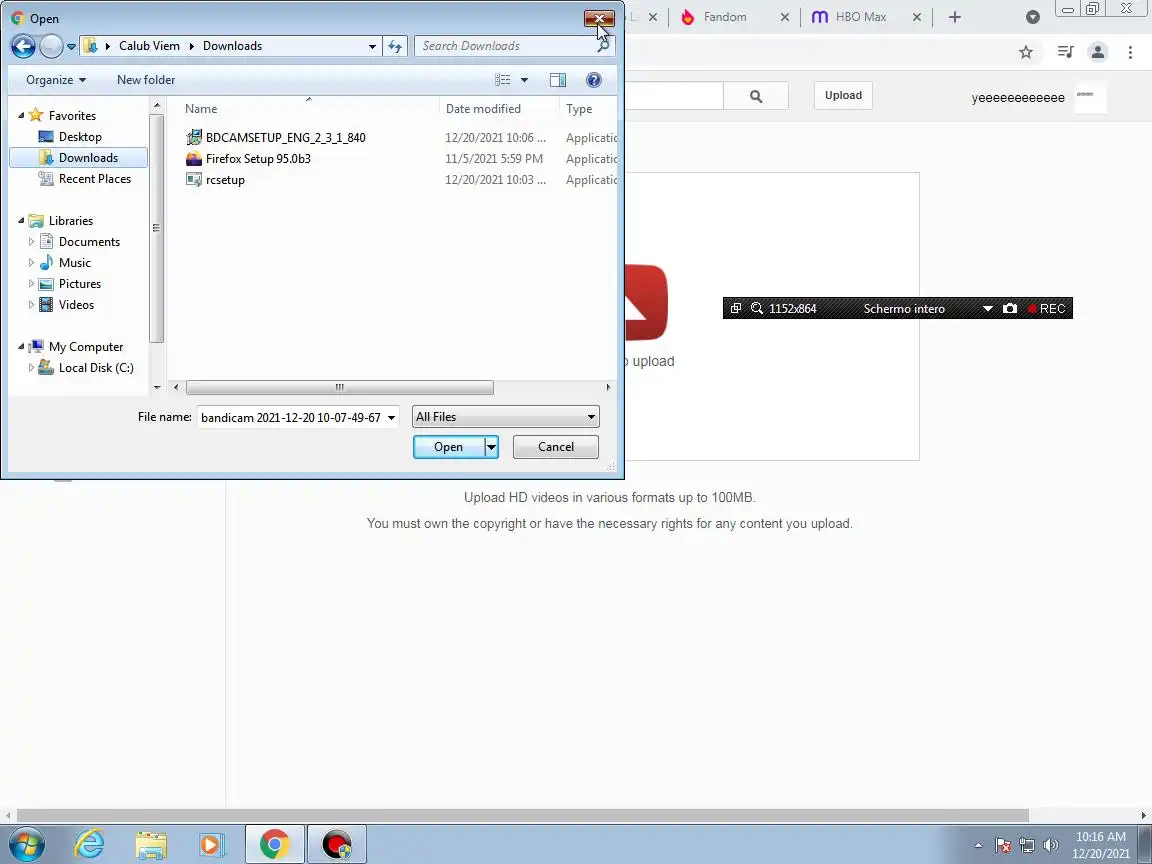Click the Help question mark icon

(x=594, y=80)
